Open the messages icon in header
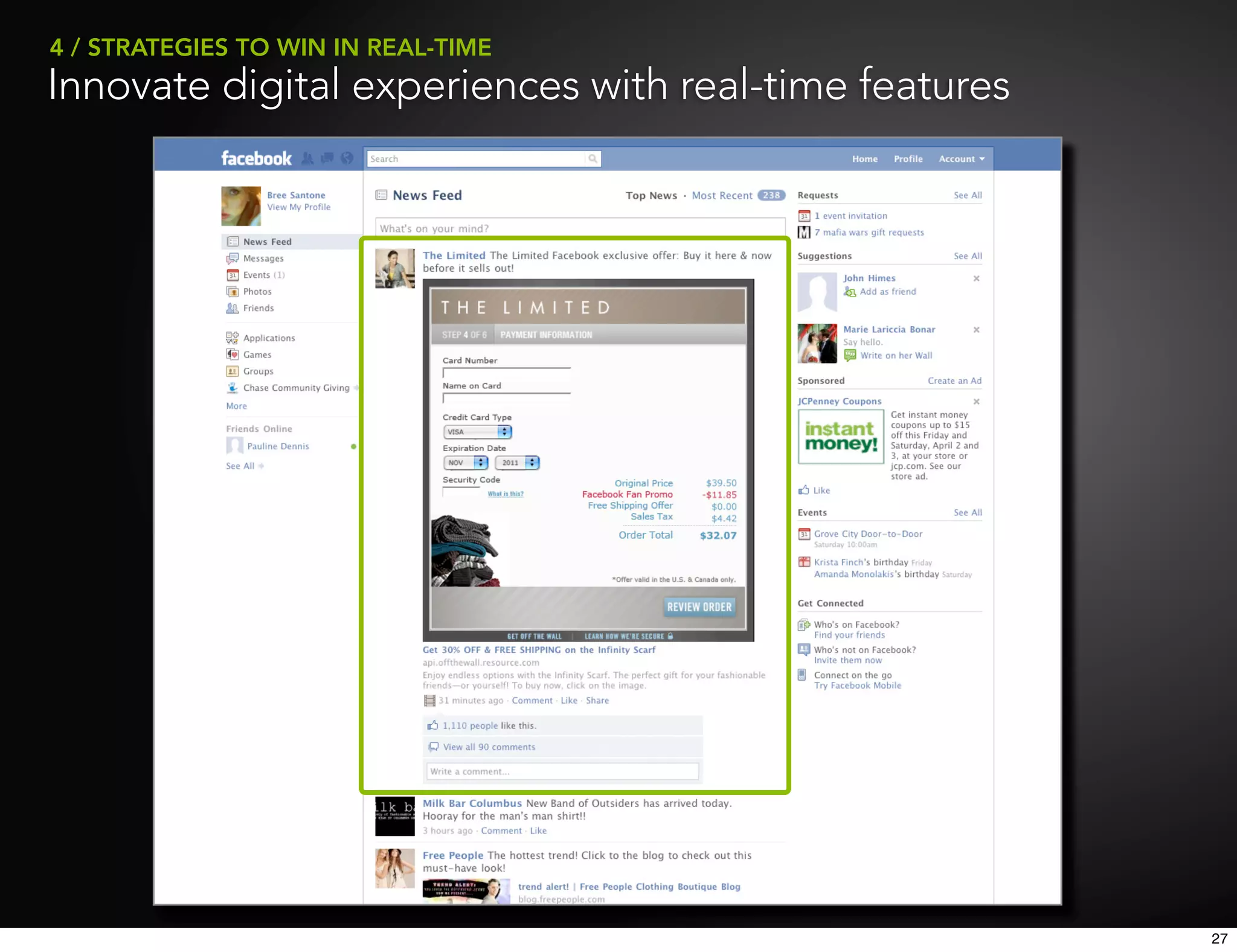 327,158
